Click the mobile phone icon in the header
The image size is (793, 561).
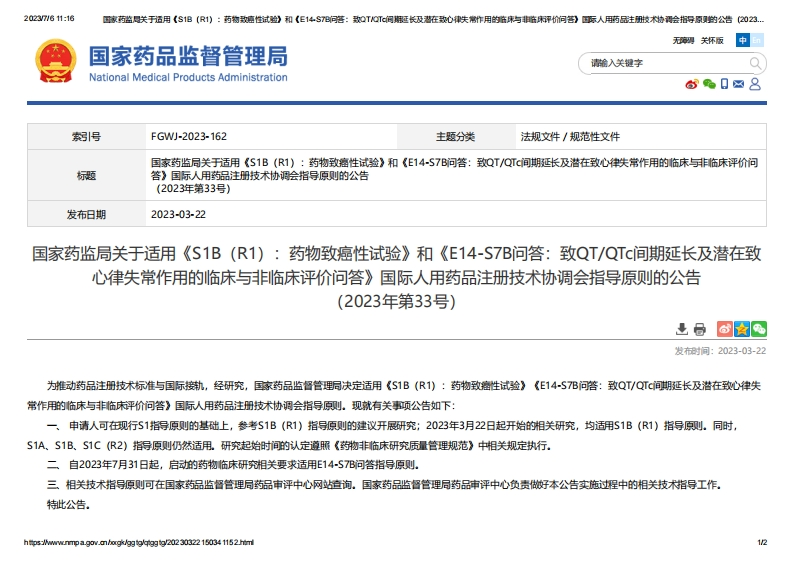tap(724, 85)
